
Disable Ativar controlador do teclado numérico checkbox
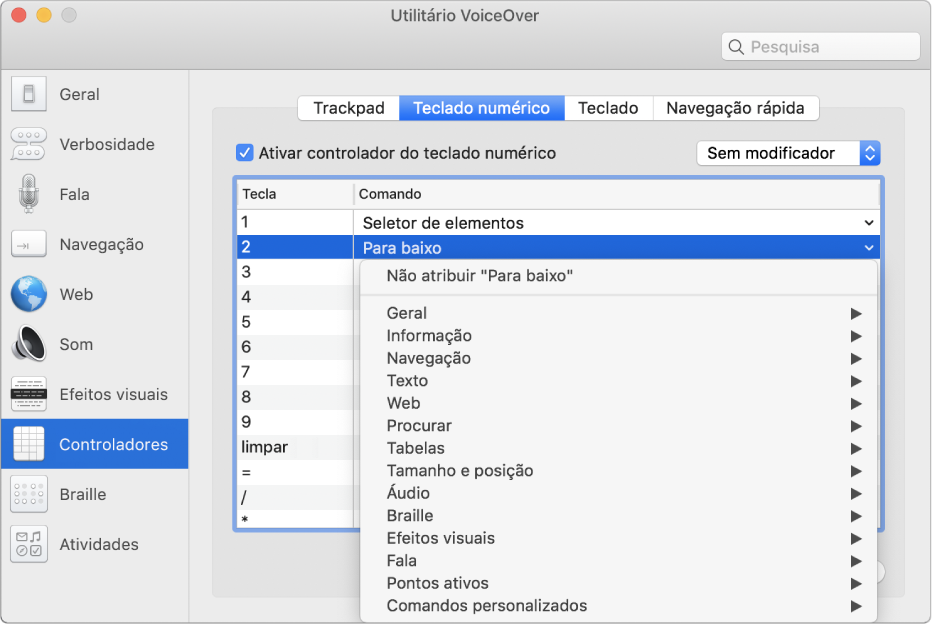click(244, 153)
